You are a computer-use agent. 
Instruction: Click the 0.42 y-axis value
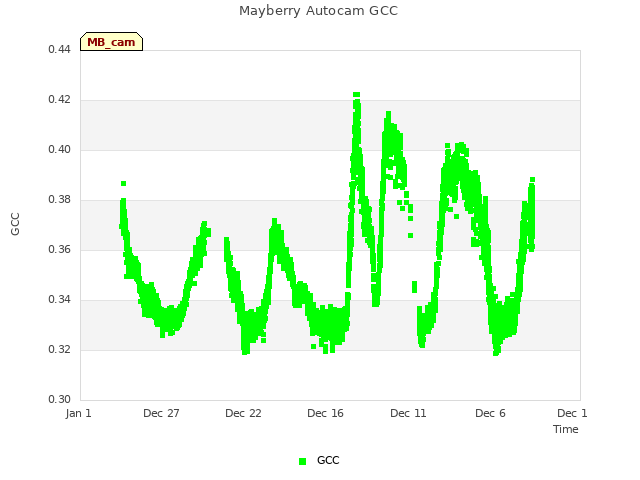60,100
